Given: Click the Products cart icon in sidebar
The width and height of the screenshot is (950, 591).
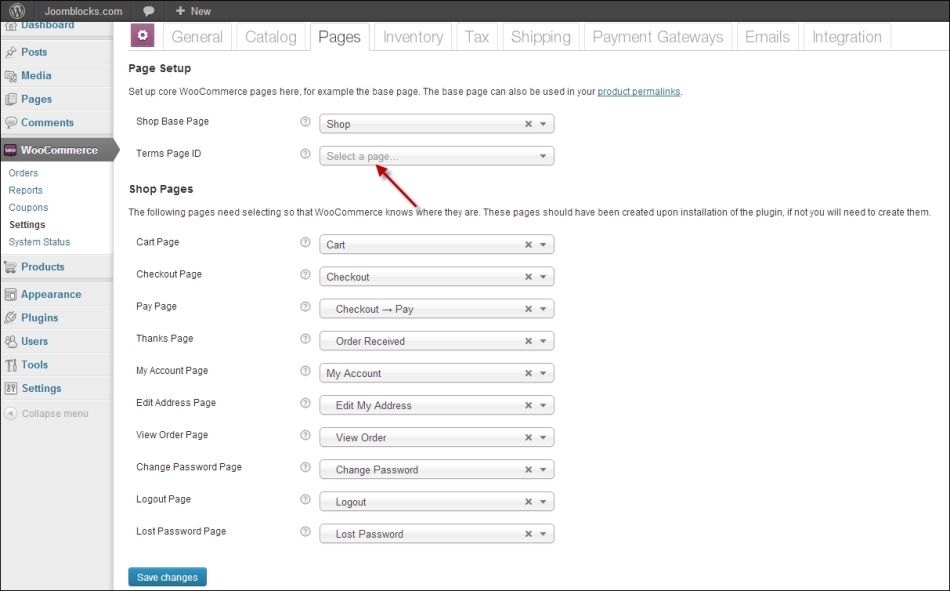Looking at the screenshot, I should [x=10, y=267].
